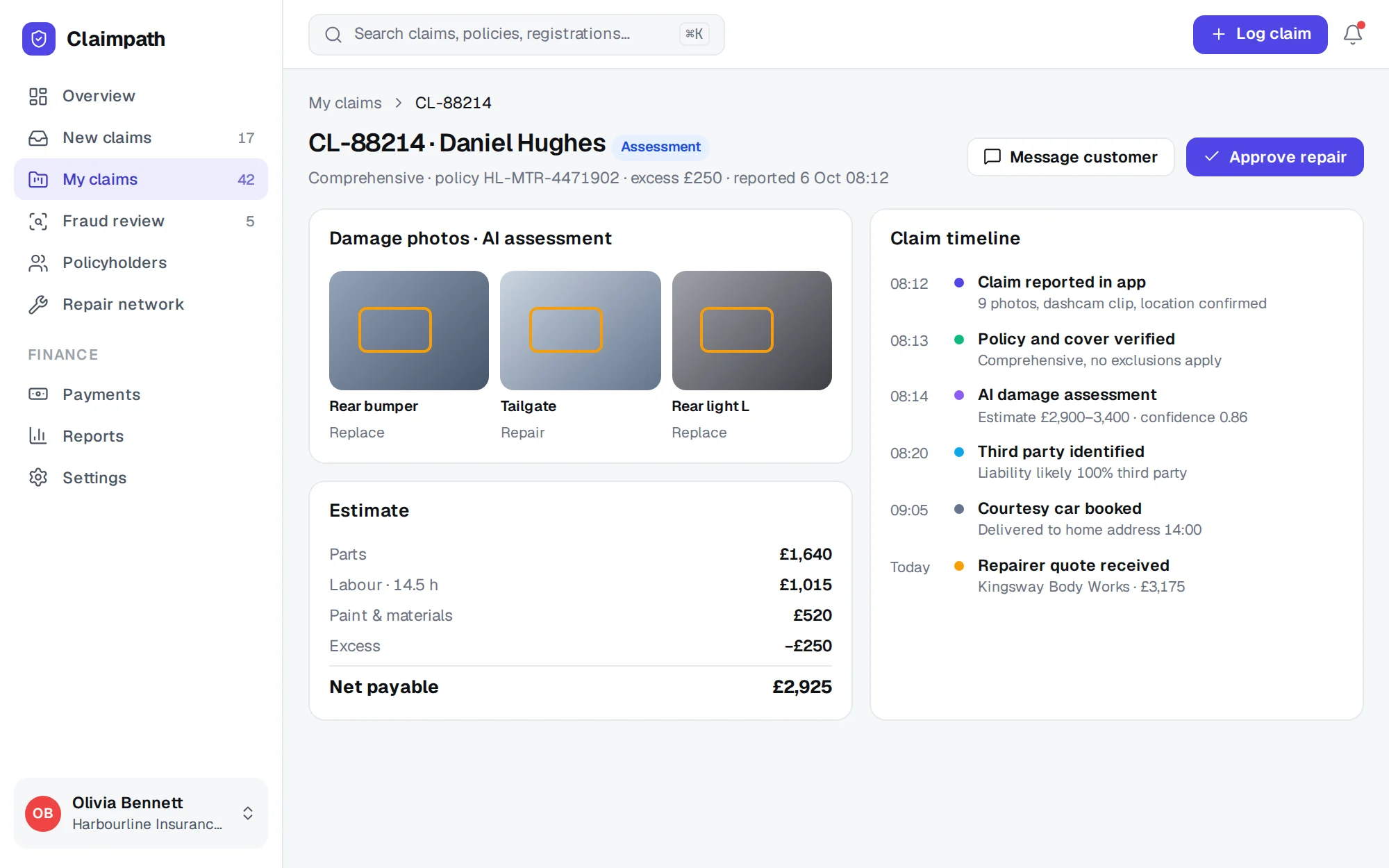
Task: Click the Assessment status badge
Action: [x=660, y=147]
